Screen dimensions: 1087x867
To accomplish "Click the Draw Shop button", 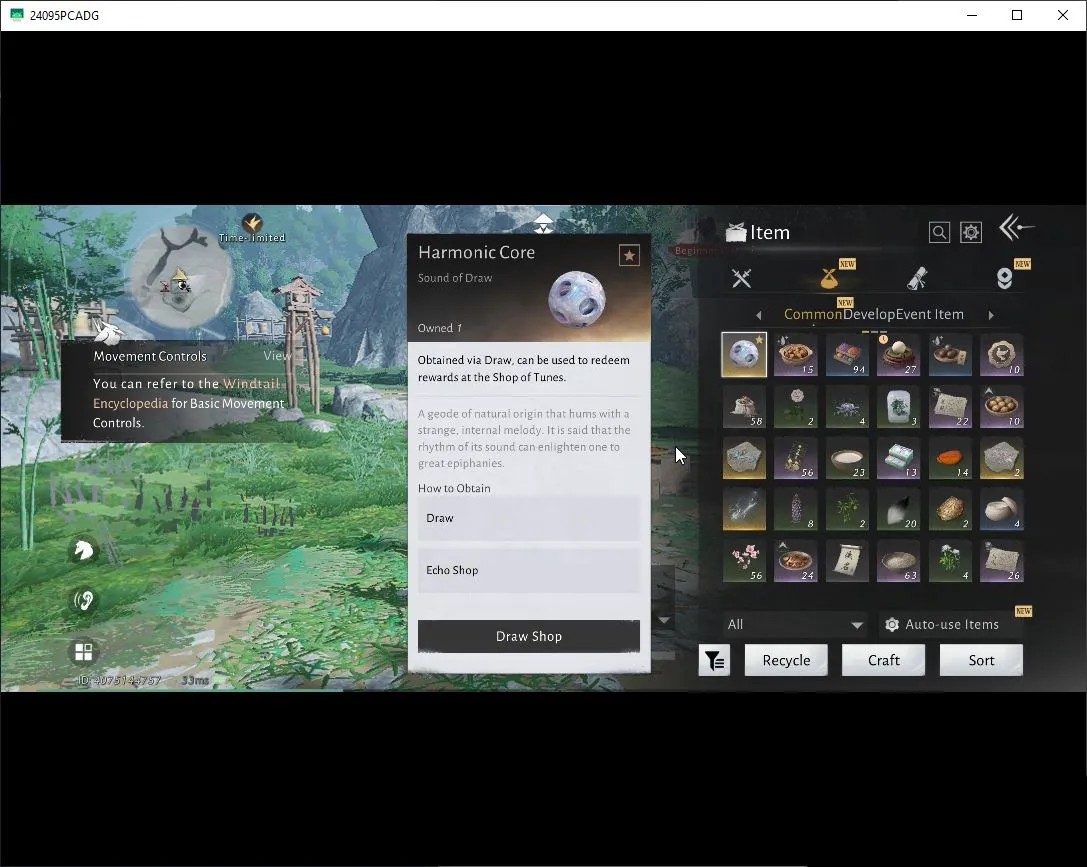I will pos(529,636).
